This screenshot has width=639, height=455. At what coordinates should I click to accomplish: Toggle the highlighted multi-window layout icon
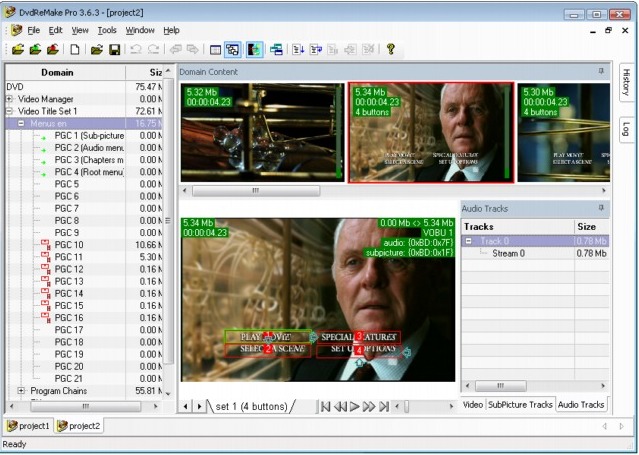tap(233, 50)
